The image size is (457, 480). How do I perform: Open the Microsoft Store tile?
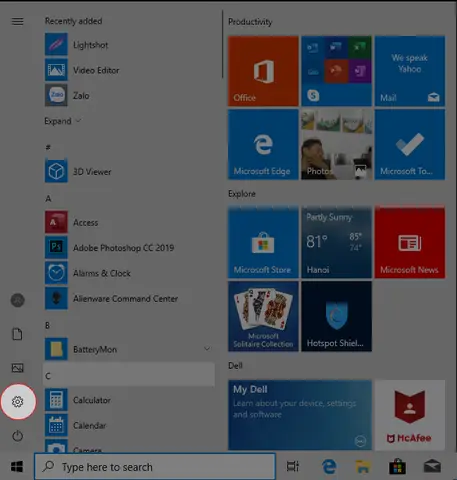[263, 242]
